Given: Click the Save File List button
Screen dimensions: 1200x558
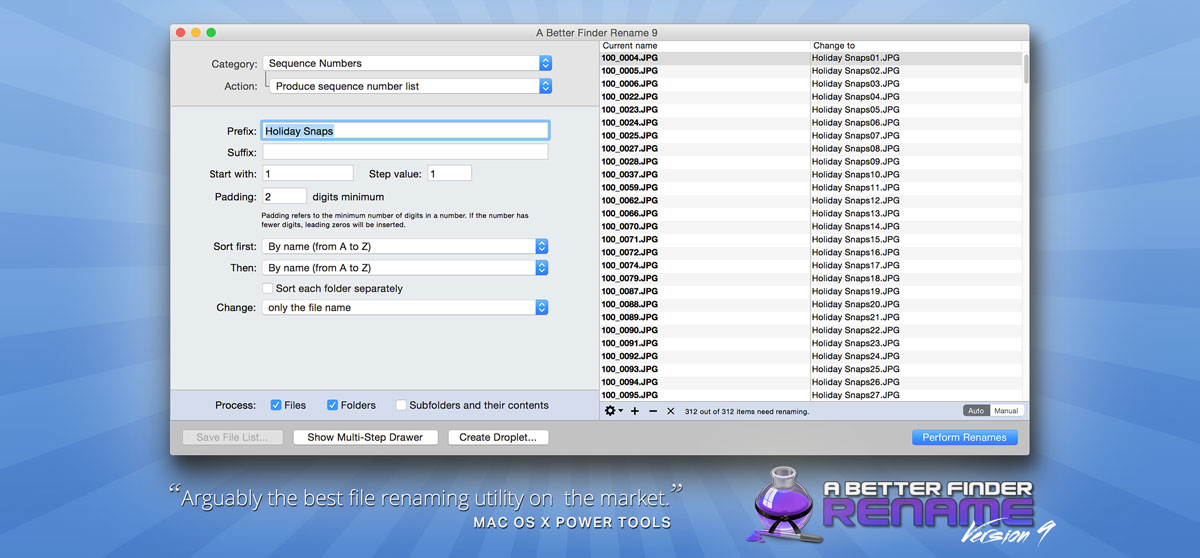Looking at the screenshot, I should 233,437.
